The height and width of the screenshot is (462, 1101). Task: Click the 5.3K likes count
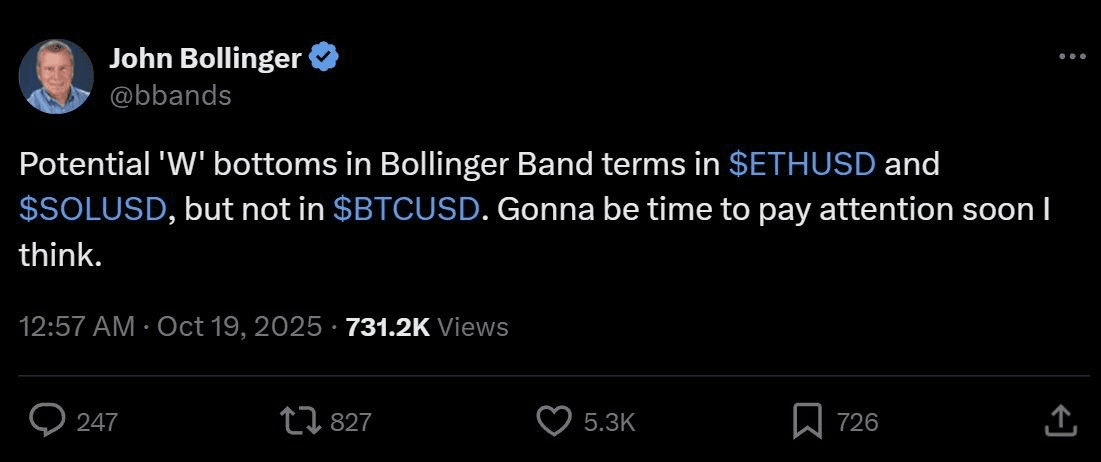609,422
